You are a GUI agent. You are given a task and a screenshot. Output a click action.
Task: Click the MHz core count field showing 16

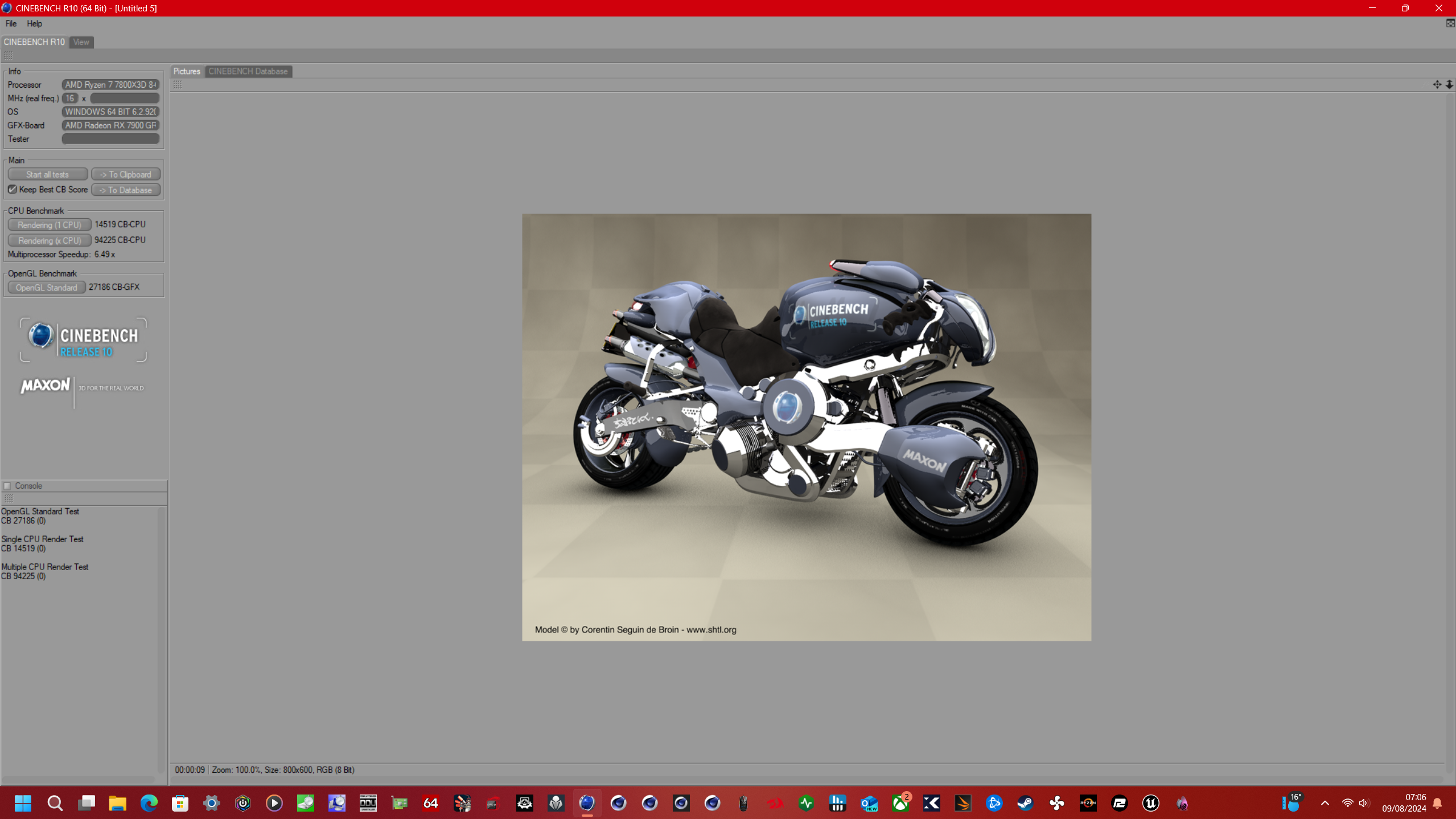click(x=70, y=98)
